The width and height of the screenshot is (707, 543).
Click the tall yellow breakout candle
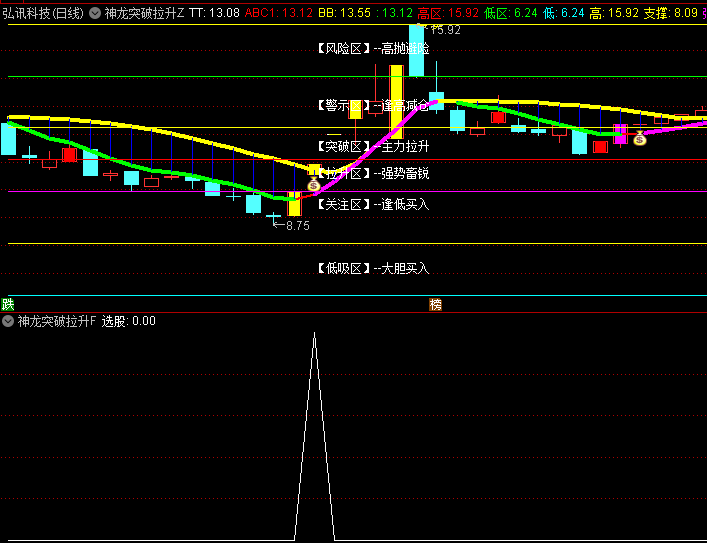[396, 101]
